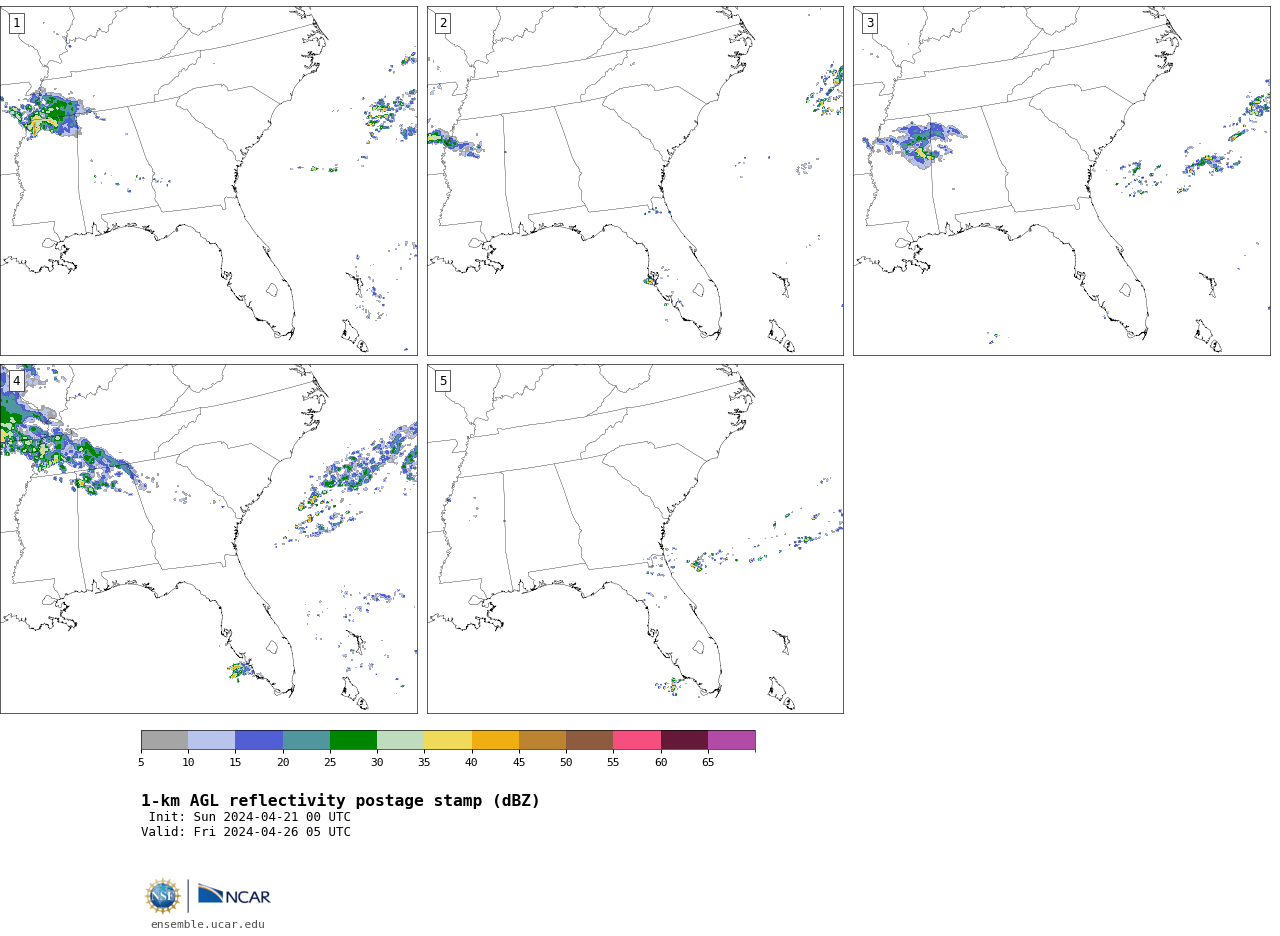Click the brown 50-55 dBZ swatch

[589, 740]
